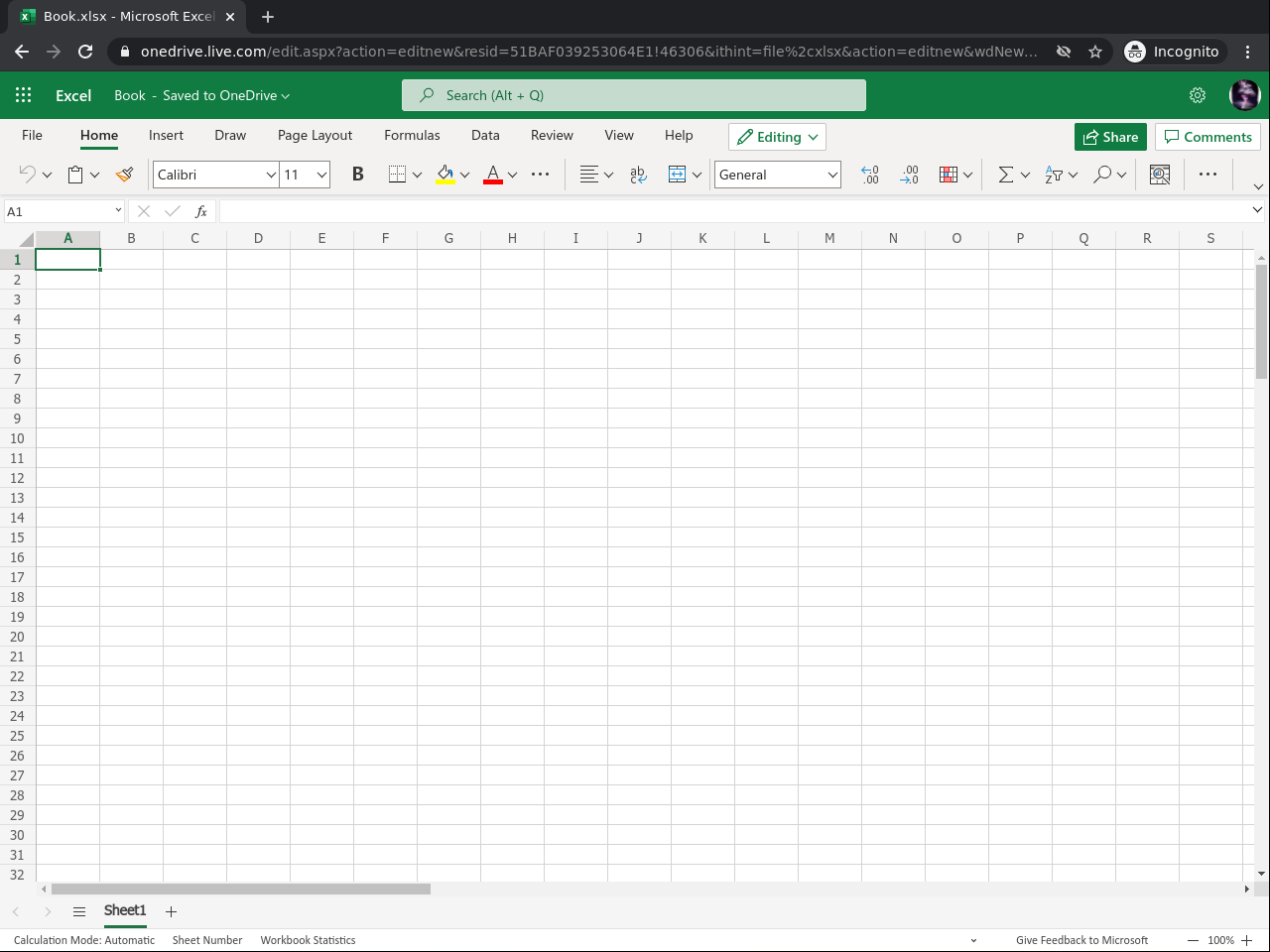The height and width of the screenshot is (952, 1270).
Task: Switch to the Review tab
Action: [x=552, y=136]
